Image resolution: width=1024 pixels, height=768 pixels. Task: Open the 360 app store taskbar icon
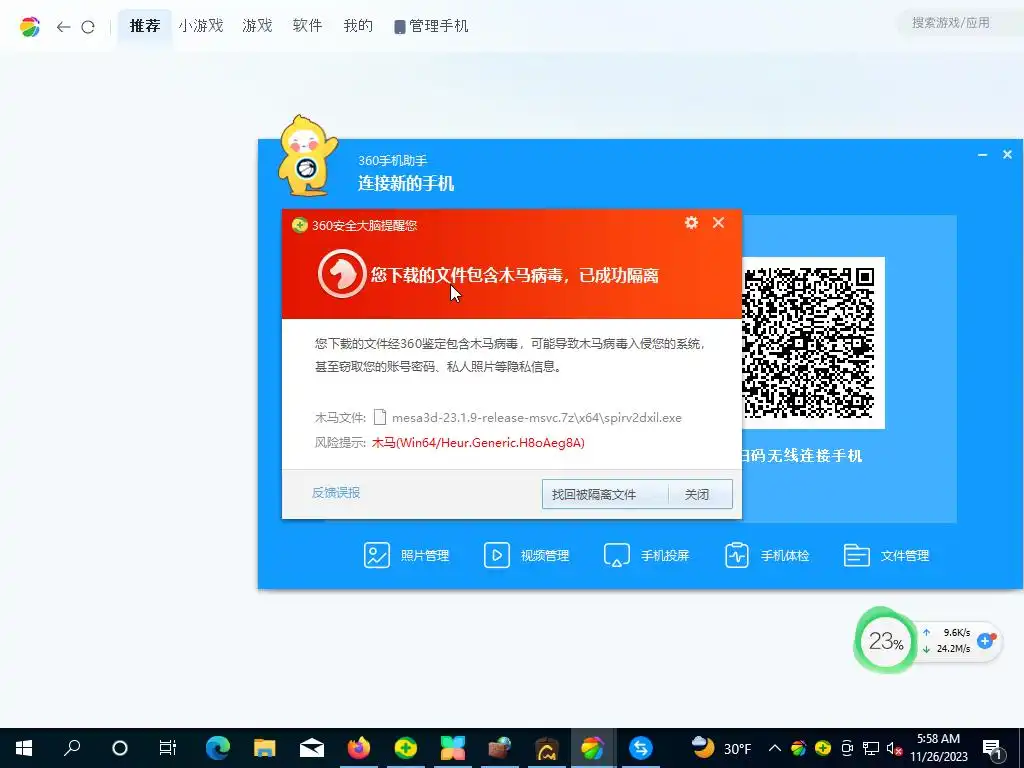pos(592,748)
